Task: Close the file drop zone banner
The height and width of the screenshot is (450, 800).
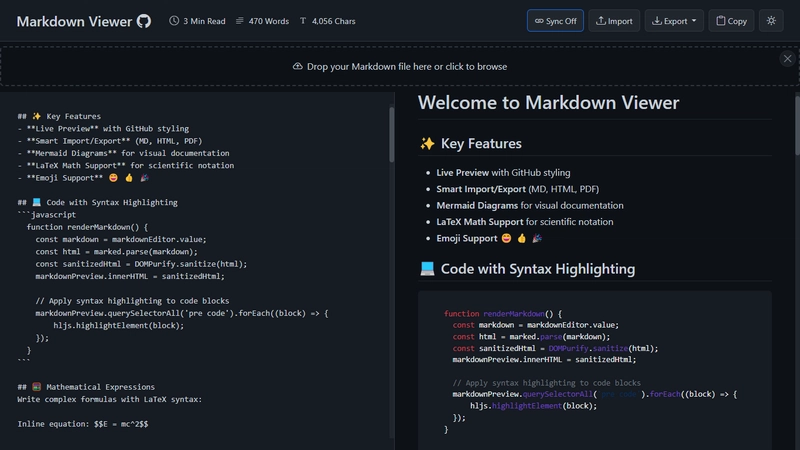Action: 787,59
